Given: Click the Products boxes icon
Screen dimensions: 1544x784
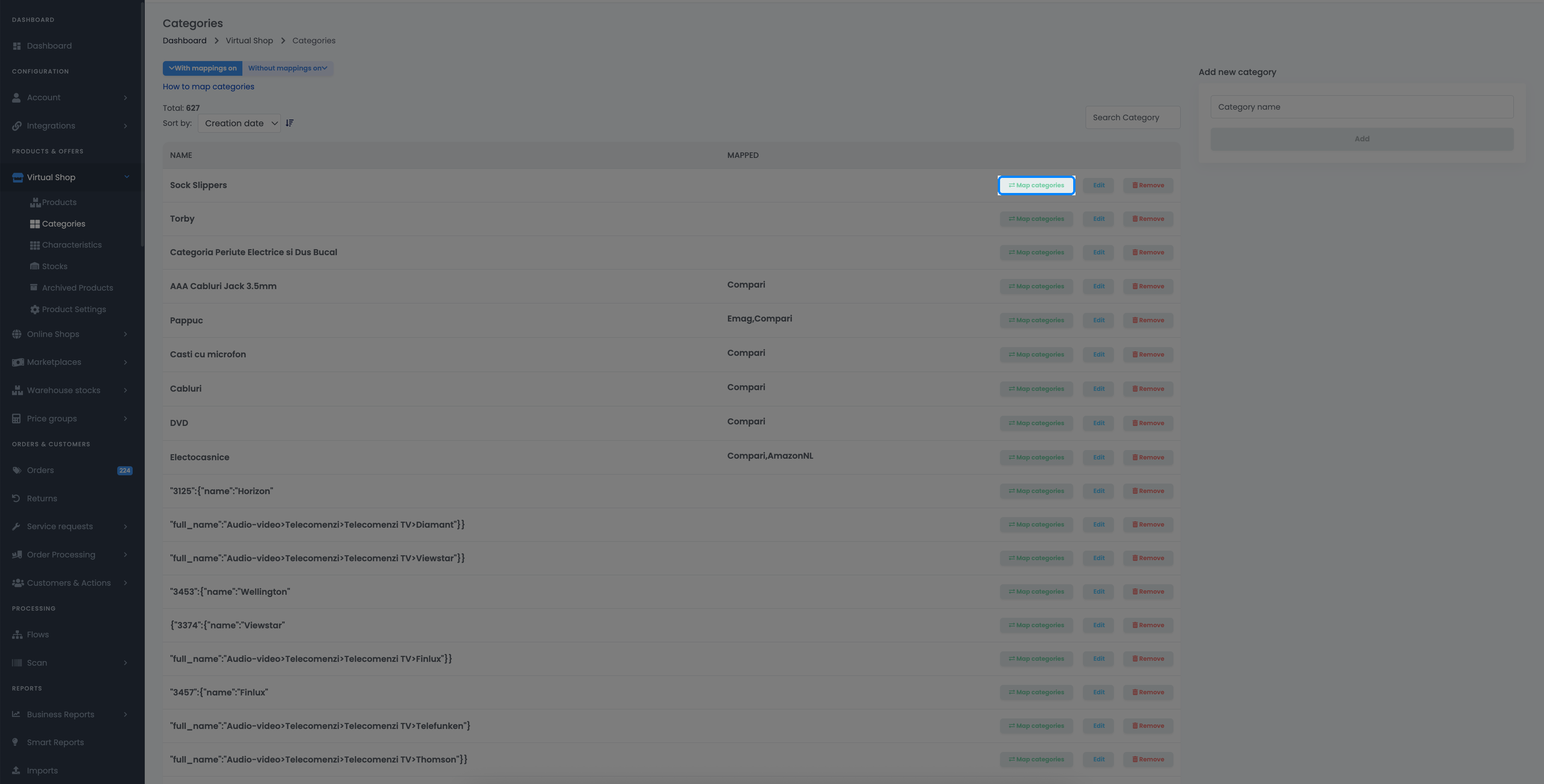Looking at the screenshot, I should pos(35,202).
